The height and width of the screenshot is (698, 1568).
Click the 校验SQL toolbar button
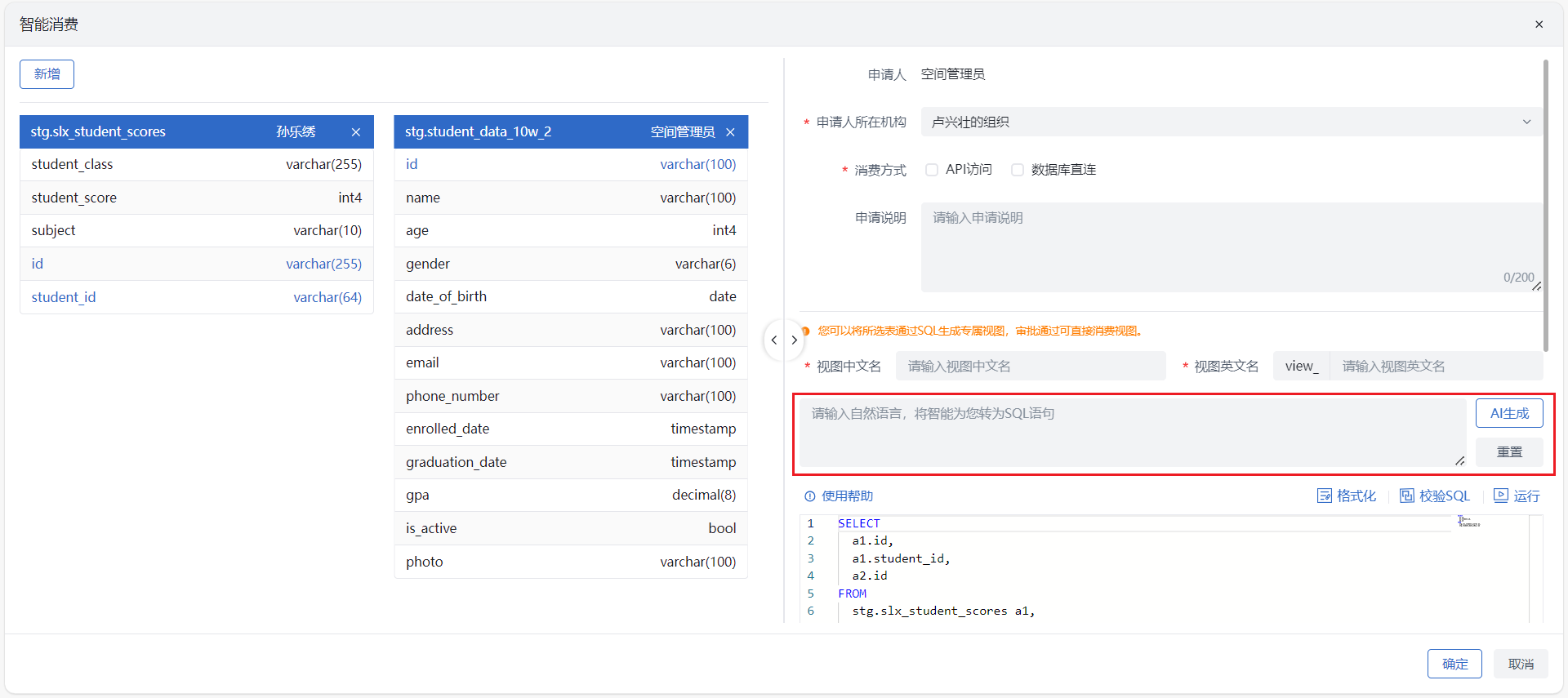coord(1435,496)
